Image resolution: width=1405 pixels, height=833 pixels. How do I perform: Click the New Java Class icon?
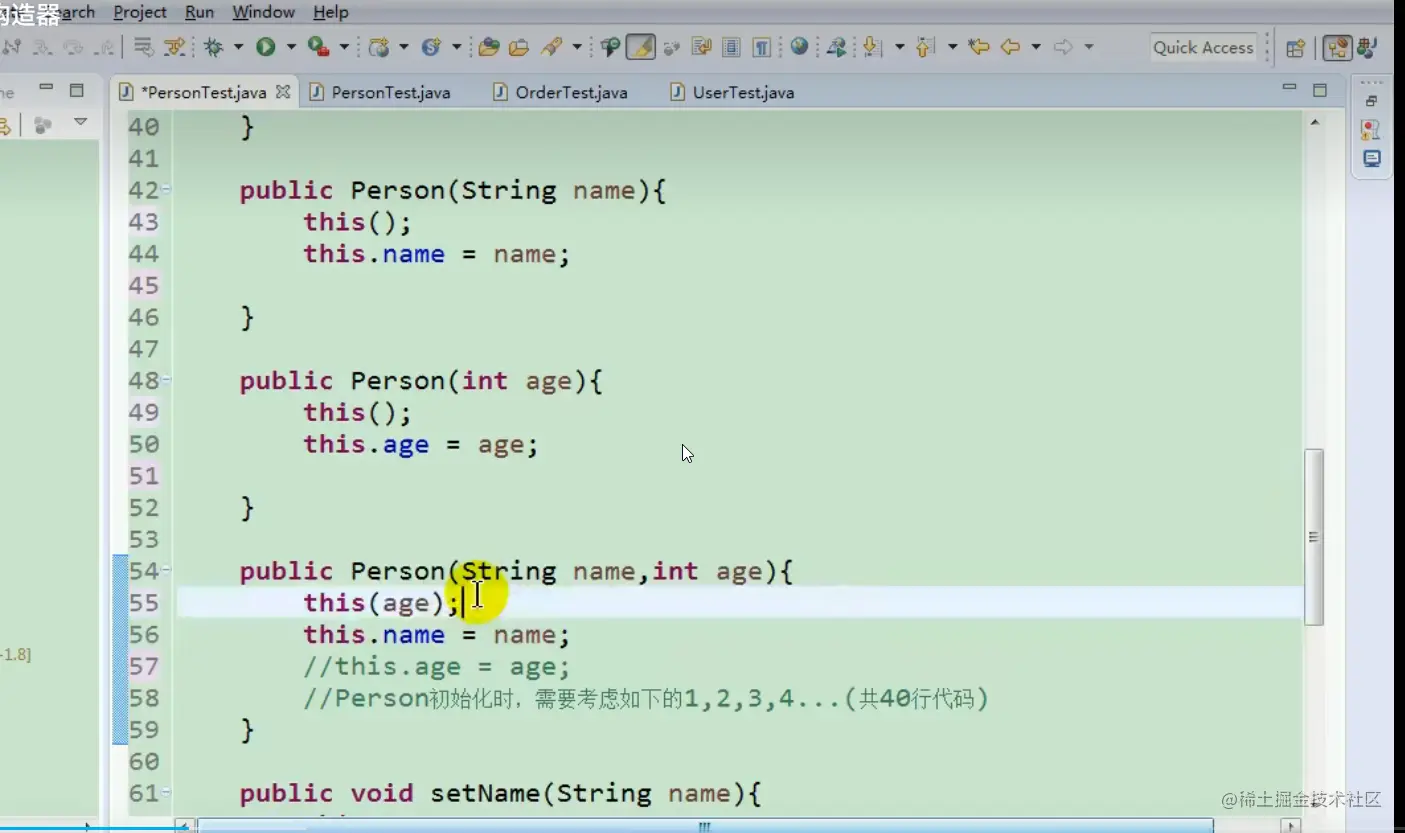pyautogui.click(x=431, y=47)
